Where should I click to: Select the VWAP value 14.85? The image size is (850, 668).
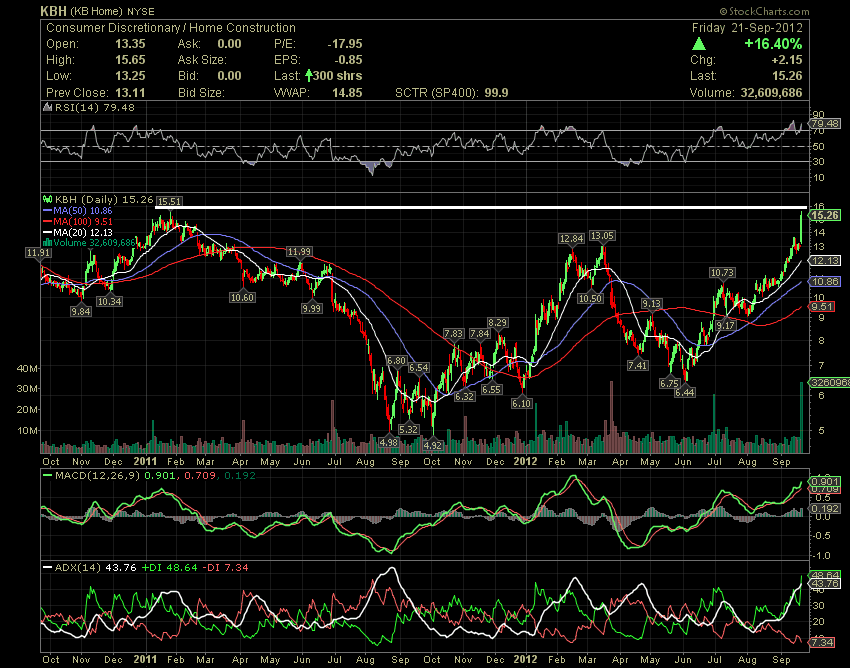point(347,92)
